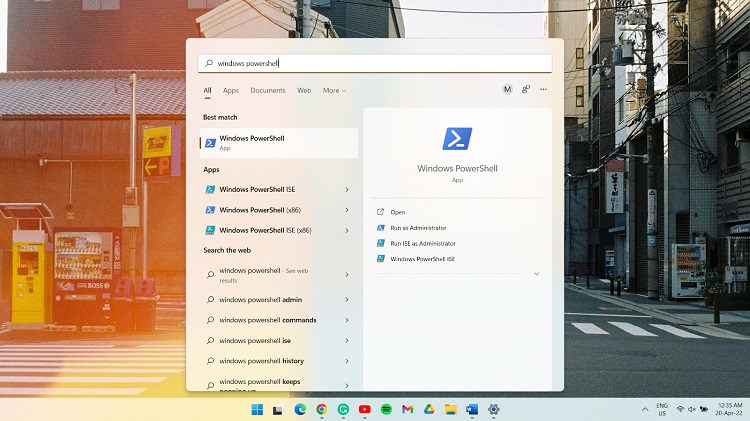Open Task View on the taskbar

coord(278,410)
